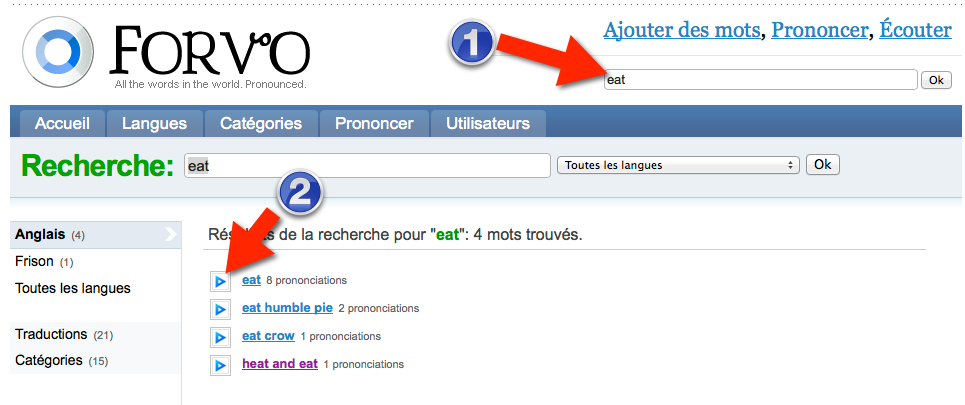Screen dimensions: 965x405
Task: Play the pronunciation of "eat"
Action: point(220,281)
